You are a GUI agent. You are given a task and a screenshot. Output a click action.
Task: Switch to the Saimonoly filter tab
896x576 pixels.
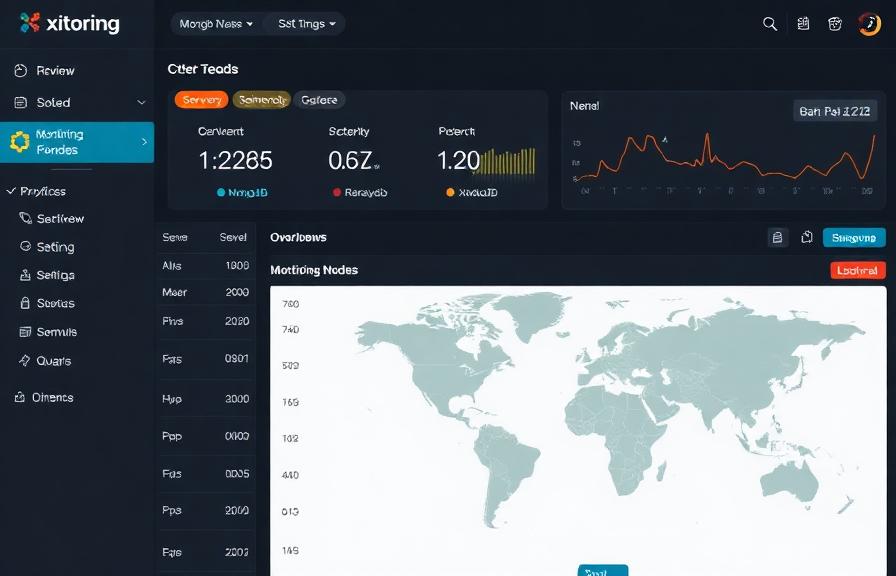[x=260, y=99]
